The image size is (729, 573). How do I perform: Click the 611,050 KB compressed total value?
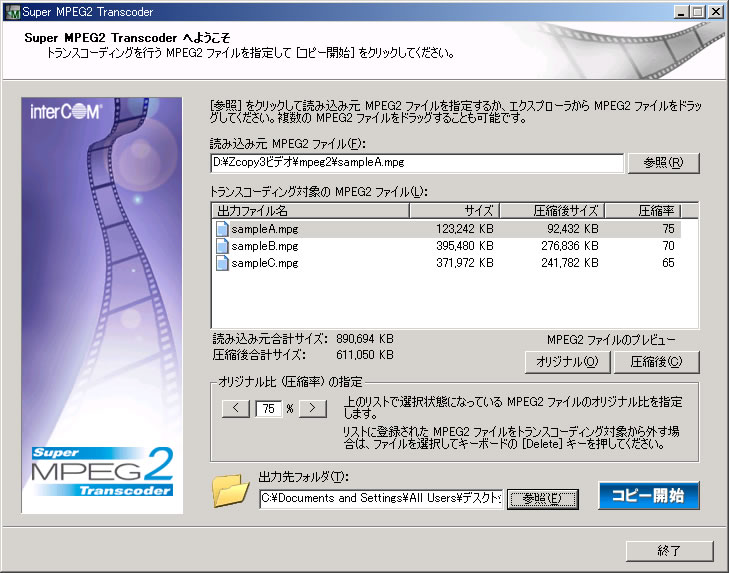364,355
